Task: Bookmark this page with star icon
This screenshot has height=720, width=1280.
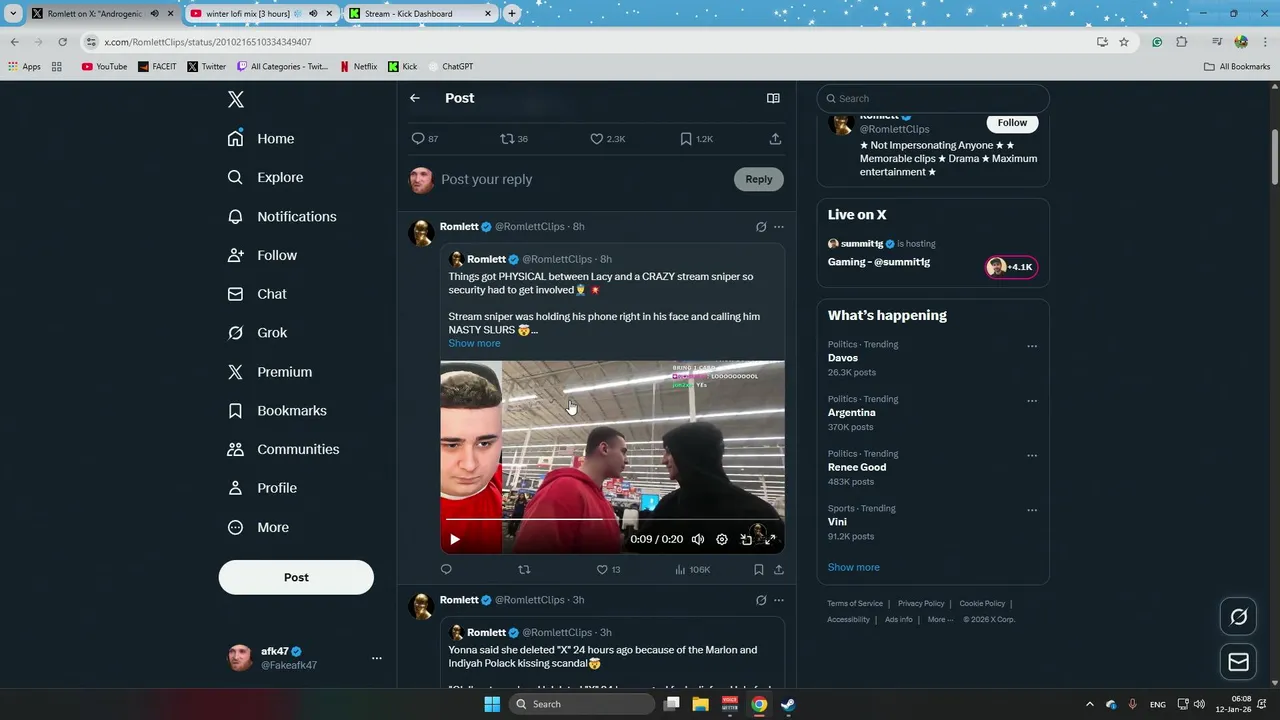Action: (x=1124, y=42)
